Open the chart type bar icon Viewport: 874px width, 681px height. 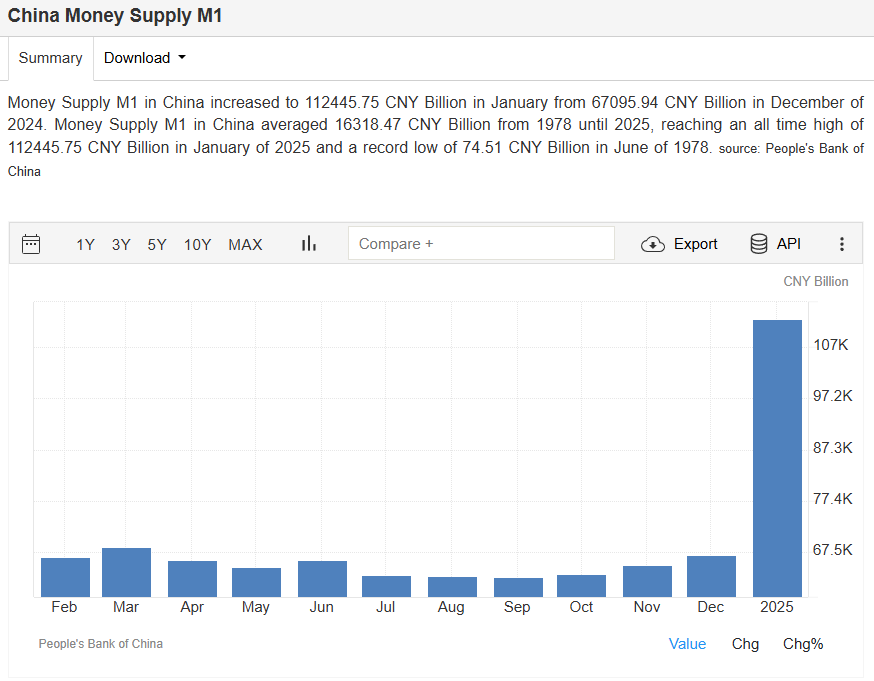(309, 244)
